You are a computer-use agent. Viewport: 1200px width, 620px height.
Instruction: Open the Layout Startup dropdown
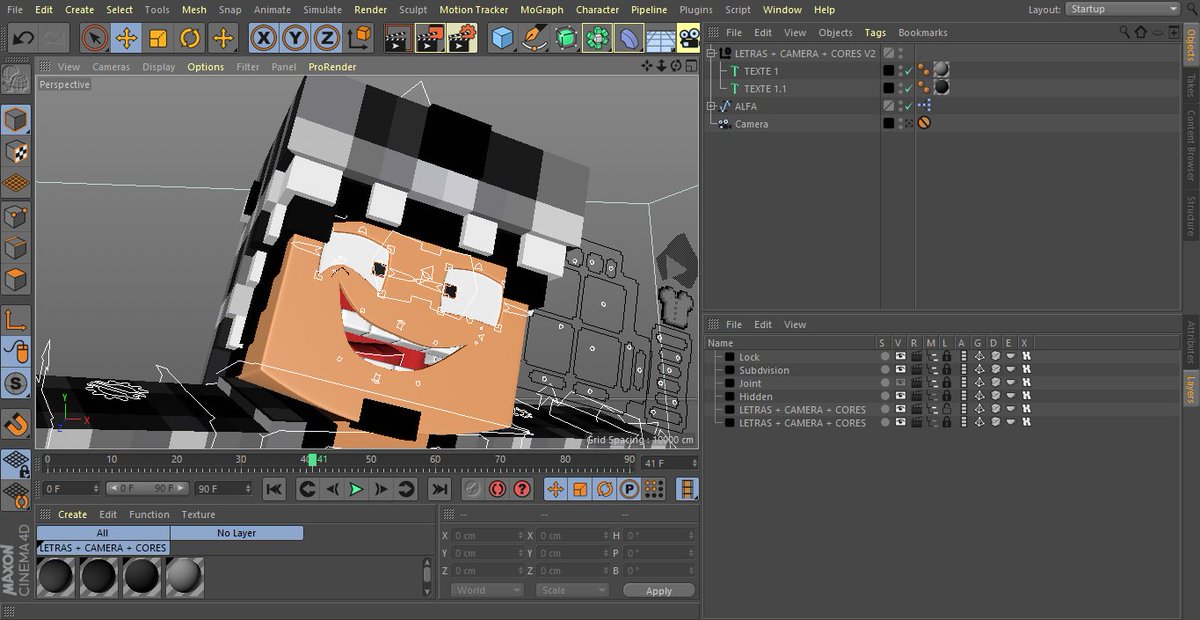[x=1122, y=9]
